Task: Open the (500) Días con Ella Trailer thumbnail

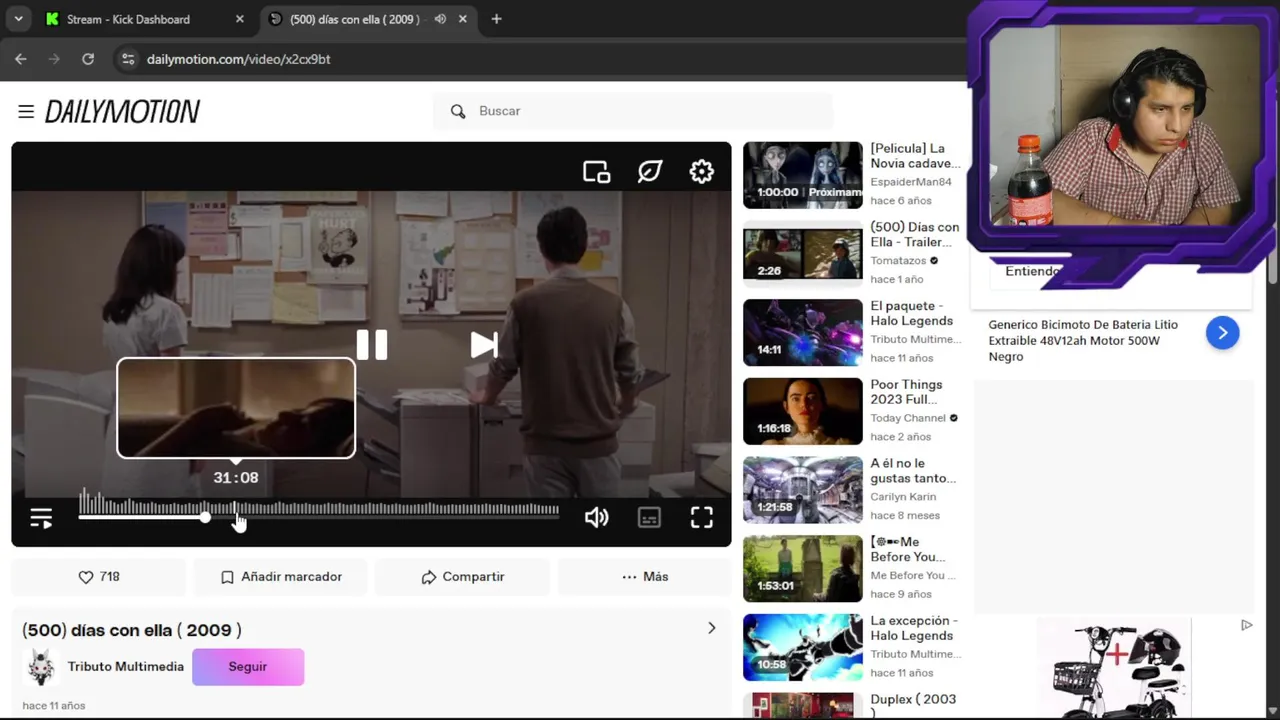Action: [x=802, y=254]
